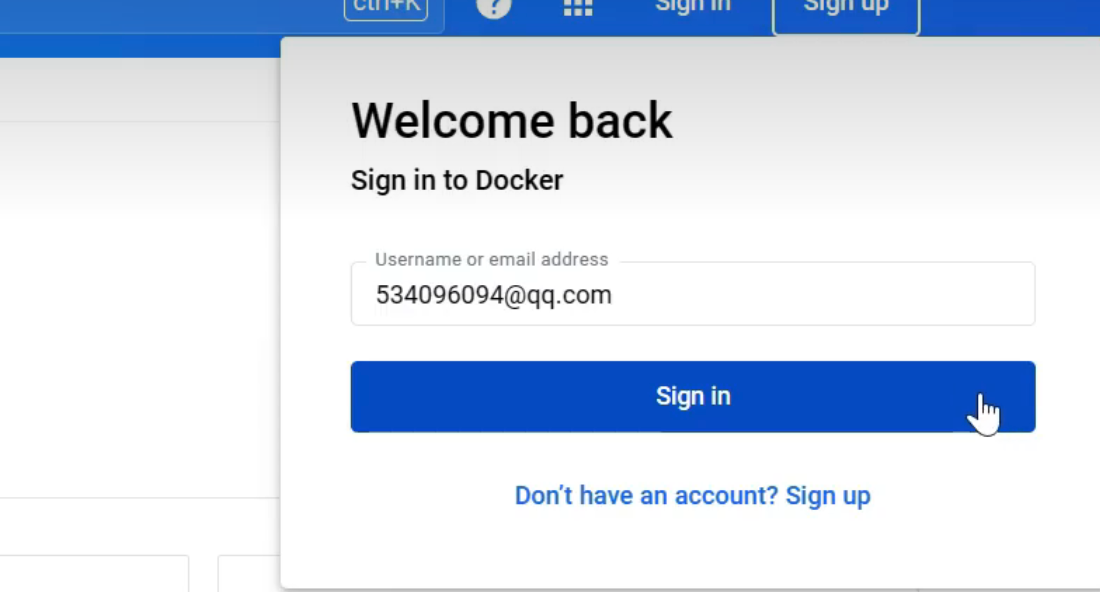Click the entered email 534096094@qq.com text
The image size is (1100, 592).
point(493,296)
